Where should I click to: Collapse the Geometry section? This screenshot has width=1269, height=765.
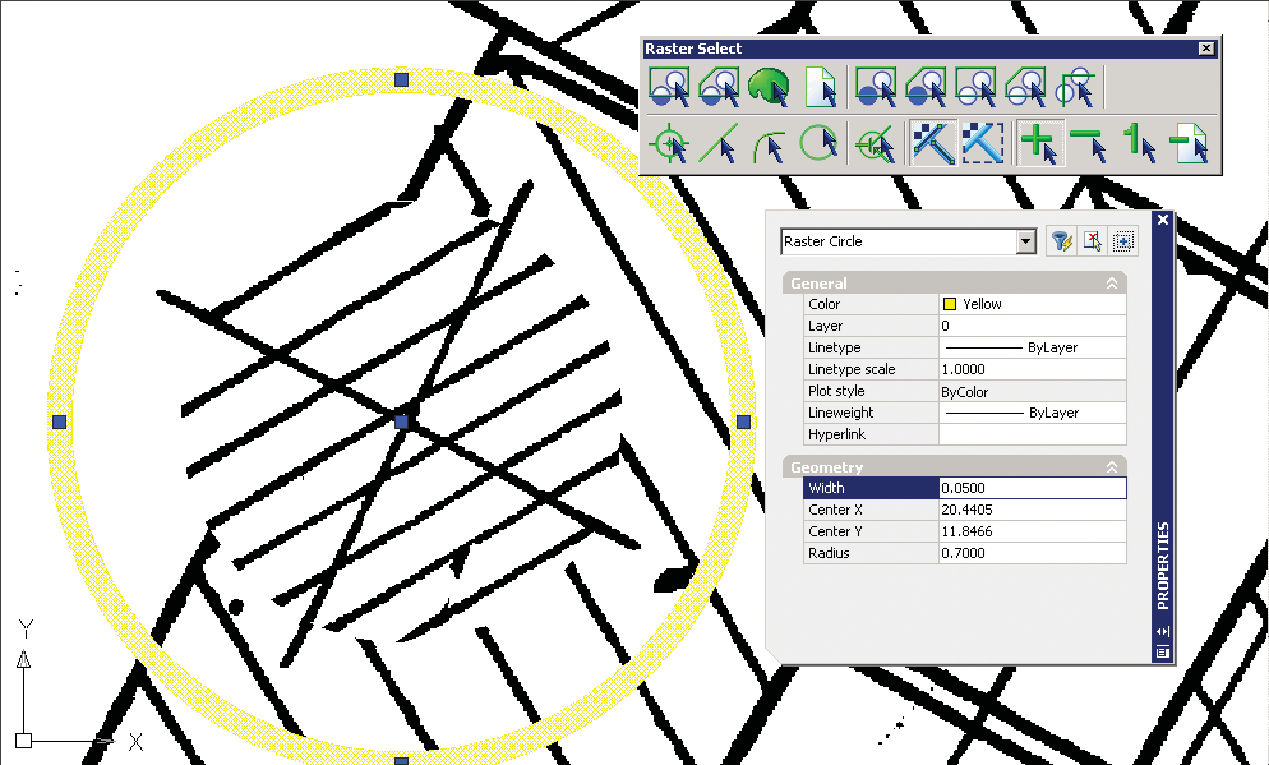1111,467
